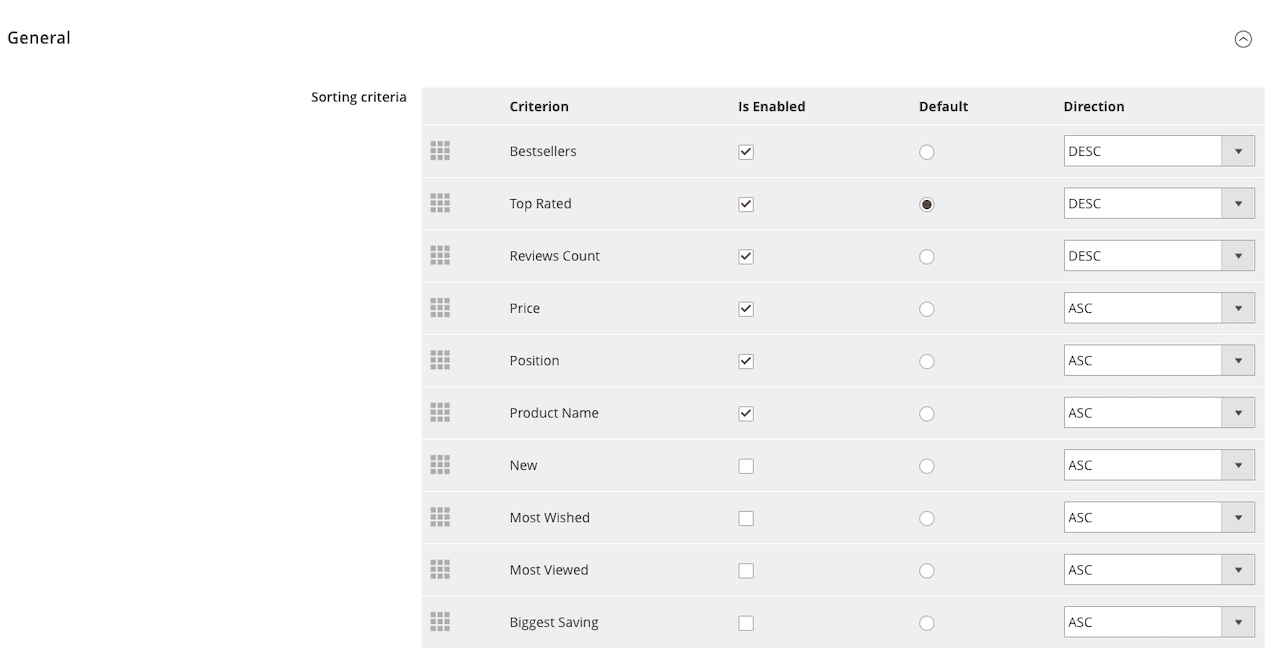Select Bestsellers as default sort option
Image resolution: width=1280 pixels, height=667 pixels.
927,152
